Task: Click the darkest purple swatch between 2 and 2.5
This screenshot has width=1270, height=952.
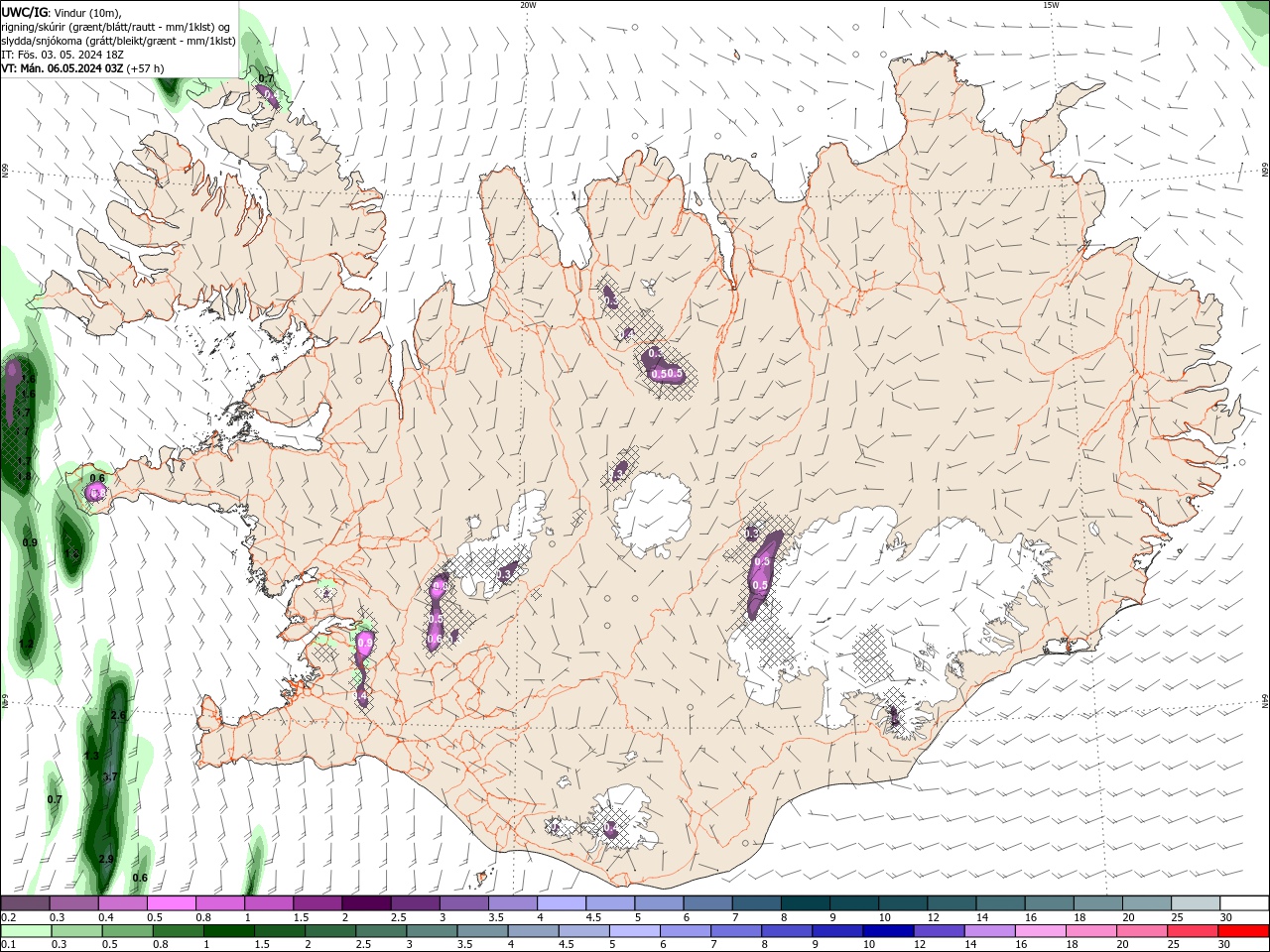Action: (x=365, y=903)
